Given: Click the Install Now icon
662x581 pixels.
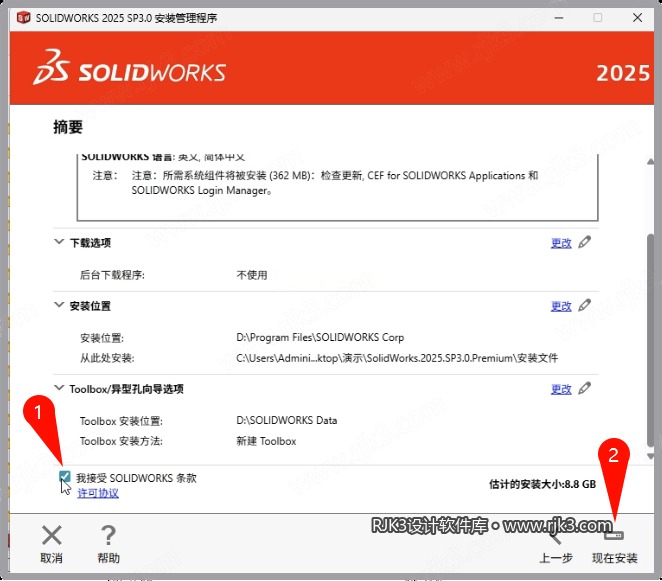Looking at the screenshot, I should 614,535.
